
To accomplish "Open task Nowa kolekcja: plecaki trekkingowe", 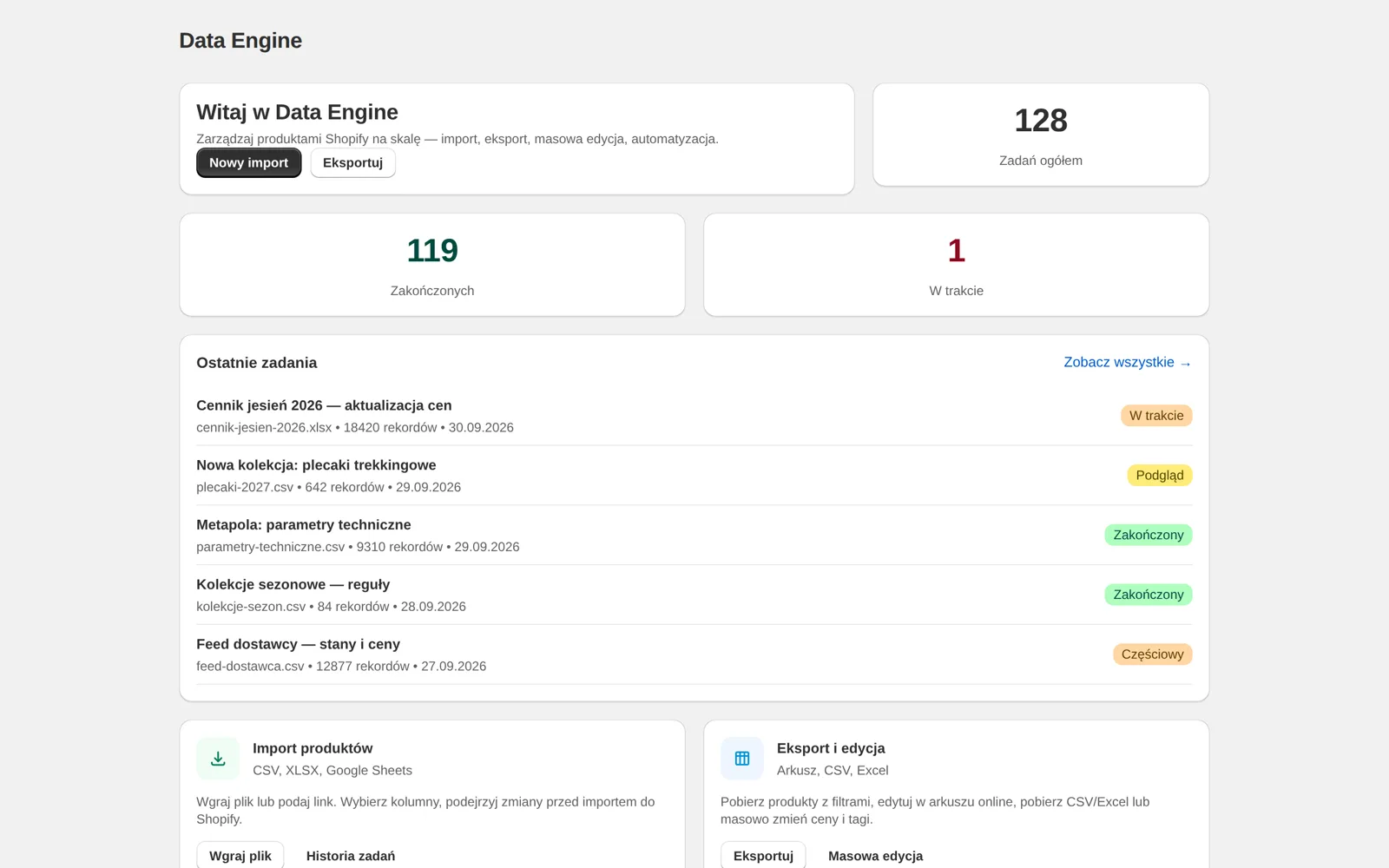I will point(316,465).
